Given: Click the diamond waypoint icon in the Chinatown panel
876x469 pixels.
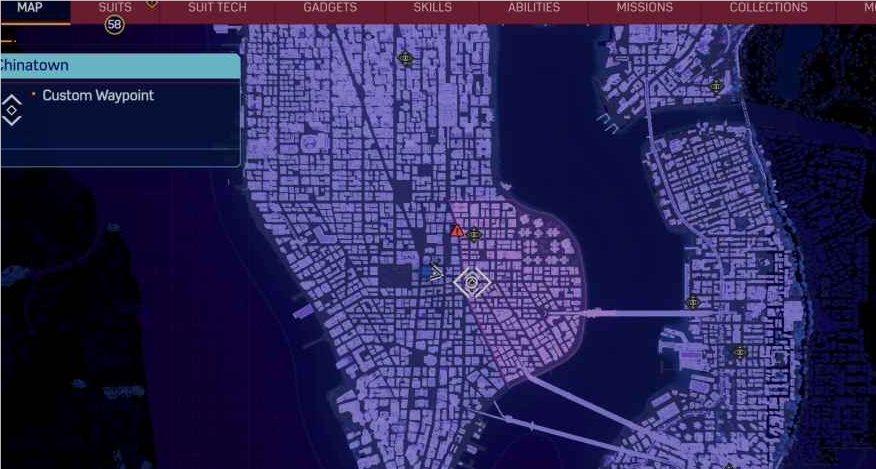Looking at the screenshot, I should [x=11, y=110].
